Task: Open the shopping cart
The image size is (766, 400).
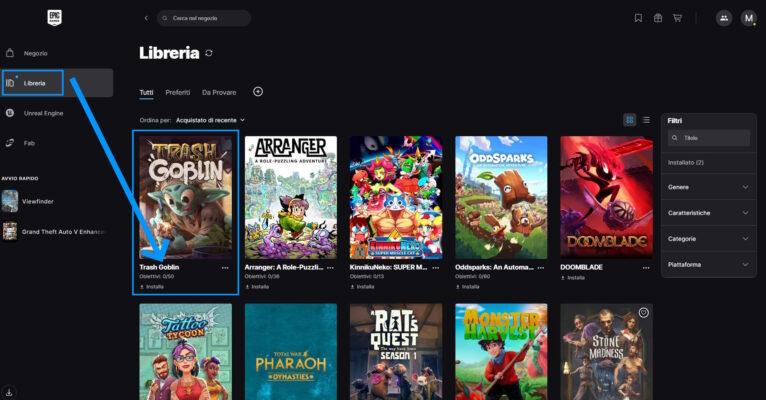Action: (x=678, y=18)
